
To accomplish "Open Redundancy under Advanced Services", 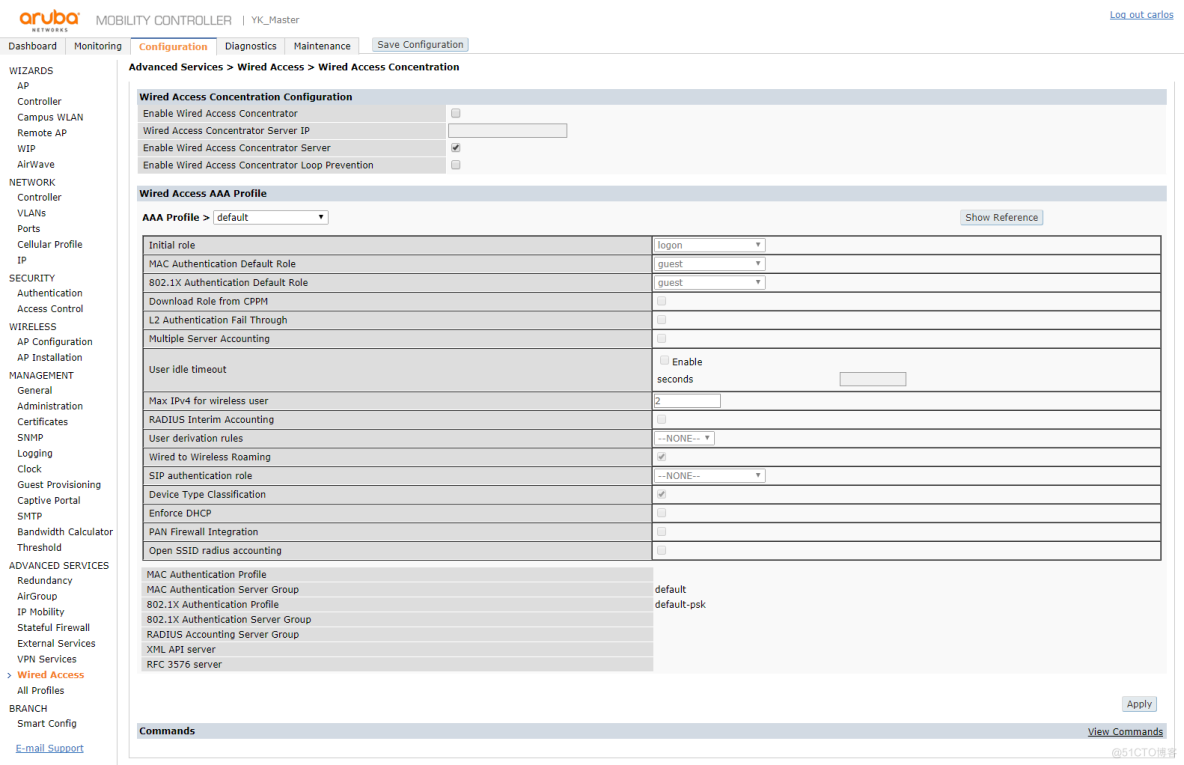I will 45,581.
